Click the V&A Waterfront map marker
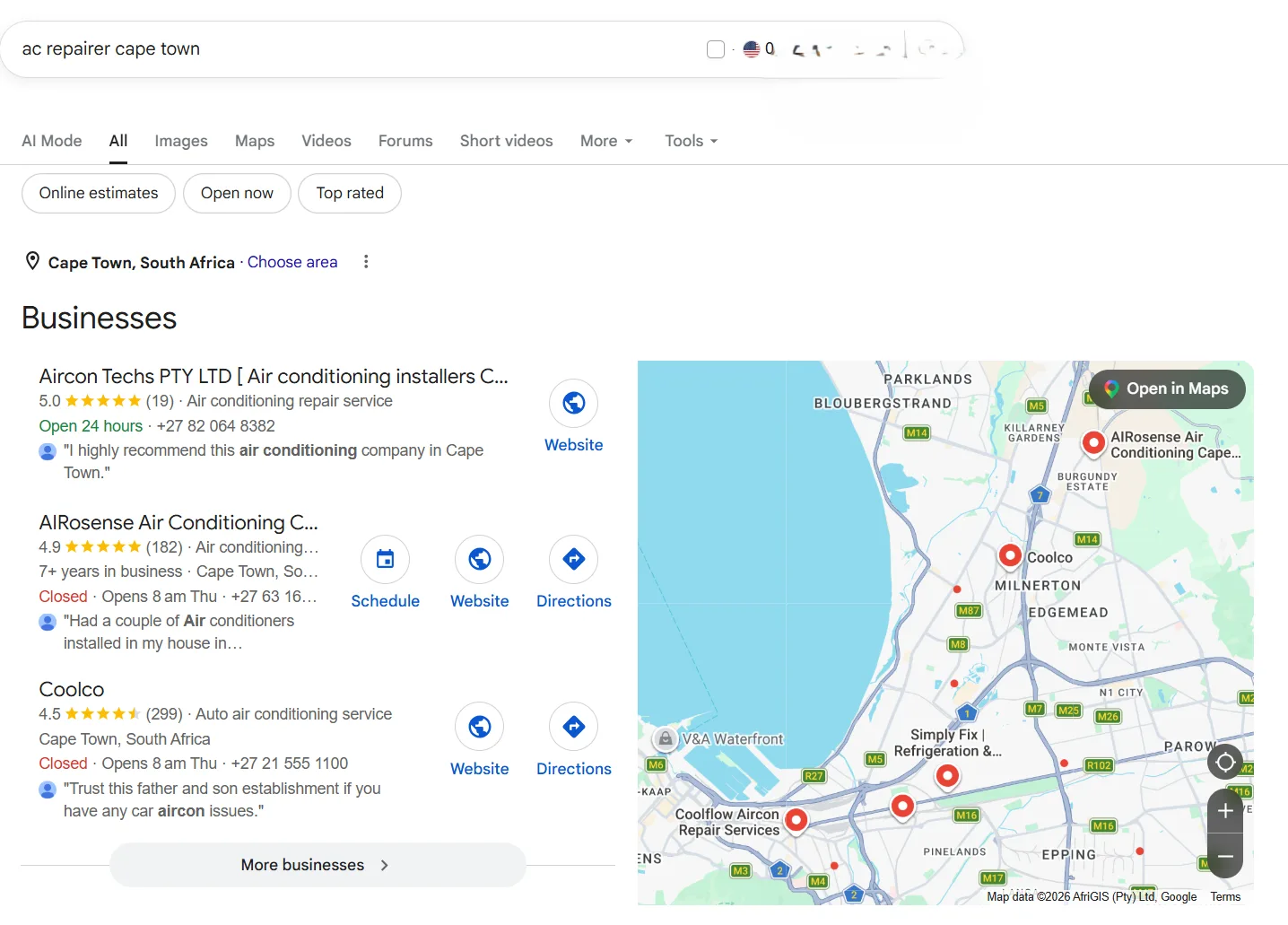The width and height of the screenshot is (1288, 925). click(x=666, y=739)
